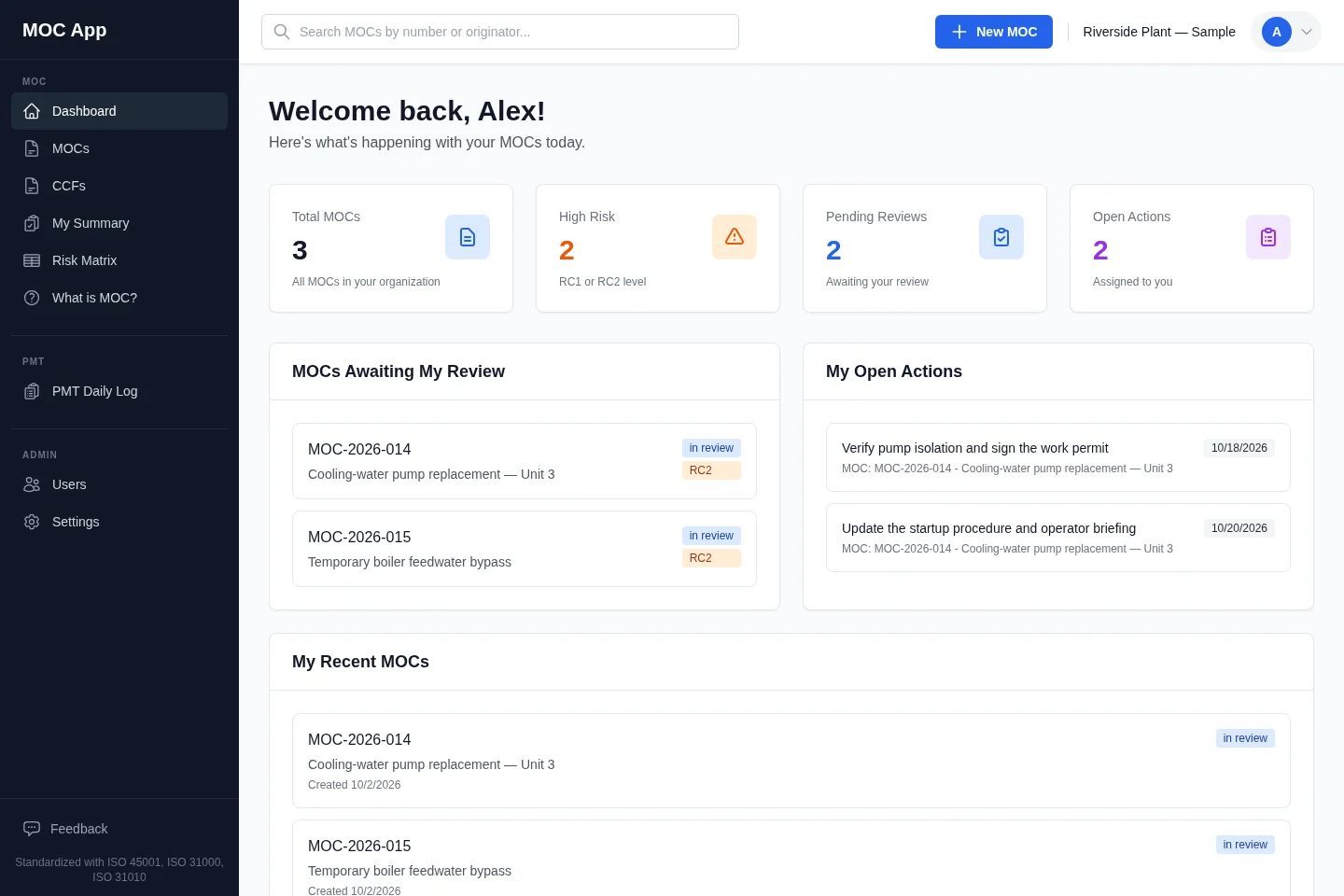Open My Summary from sidebar

coord(119,223)
